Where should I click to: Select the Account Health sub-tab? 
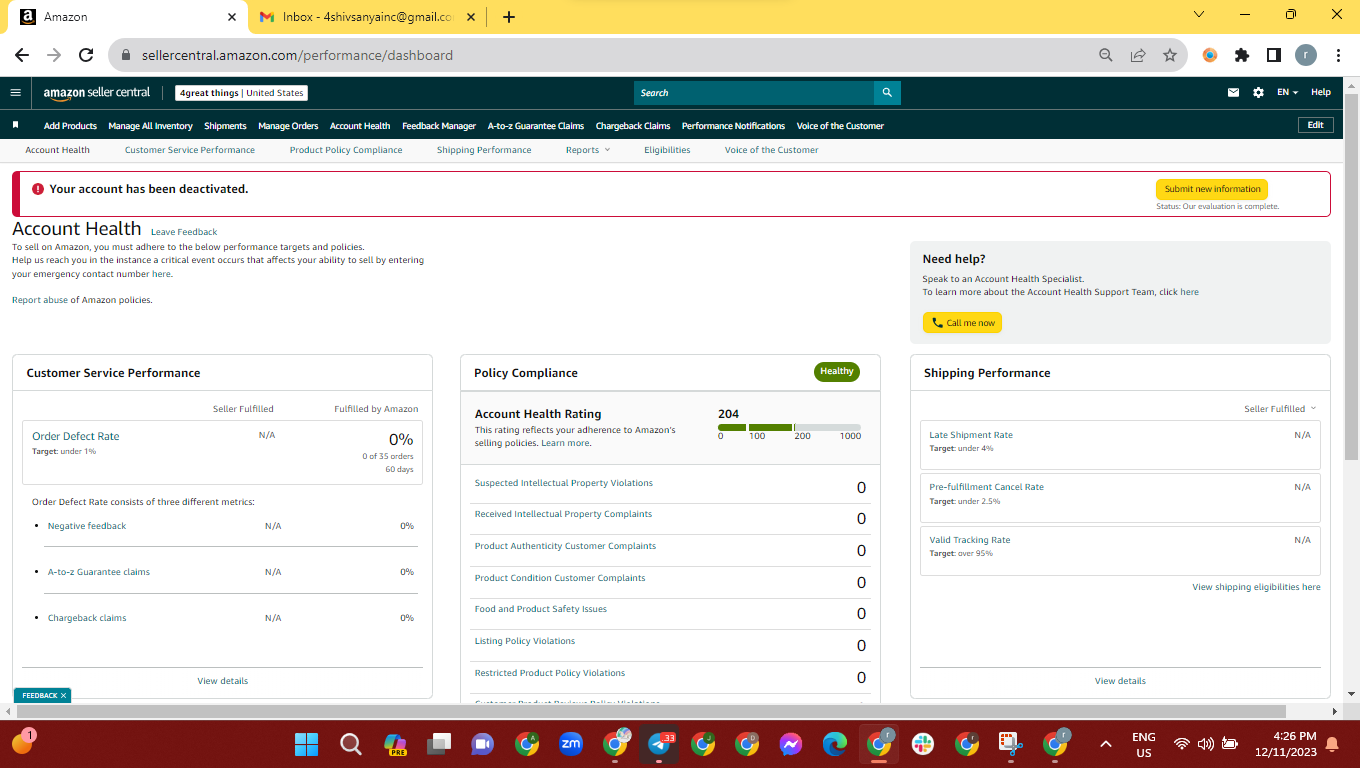(57, 150)
